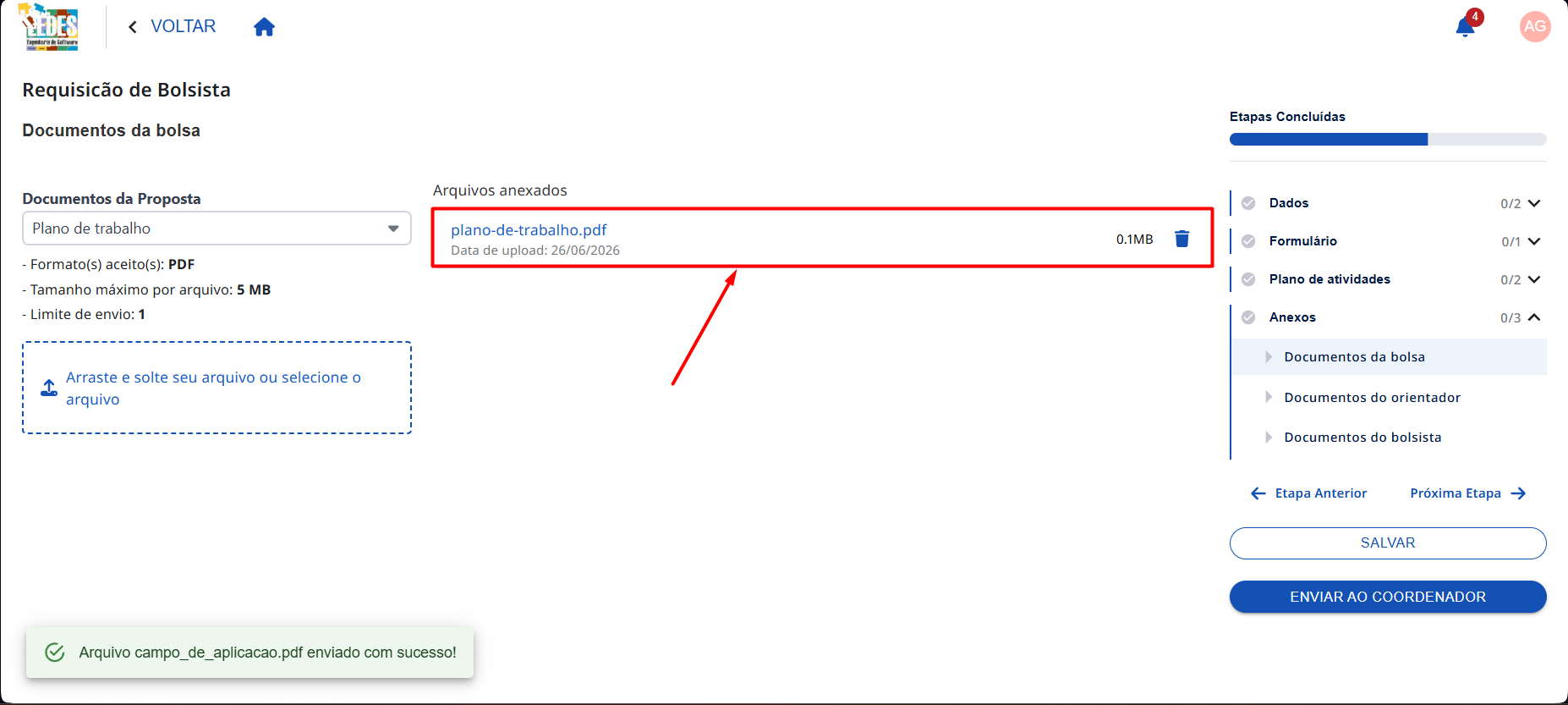1568x705 pixels.
Task: Click ENVIAR AO COORDENADOR button
Action: pos(1388,597)
